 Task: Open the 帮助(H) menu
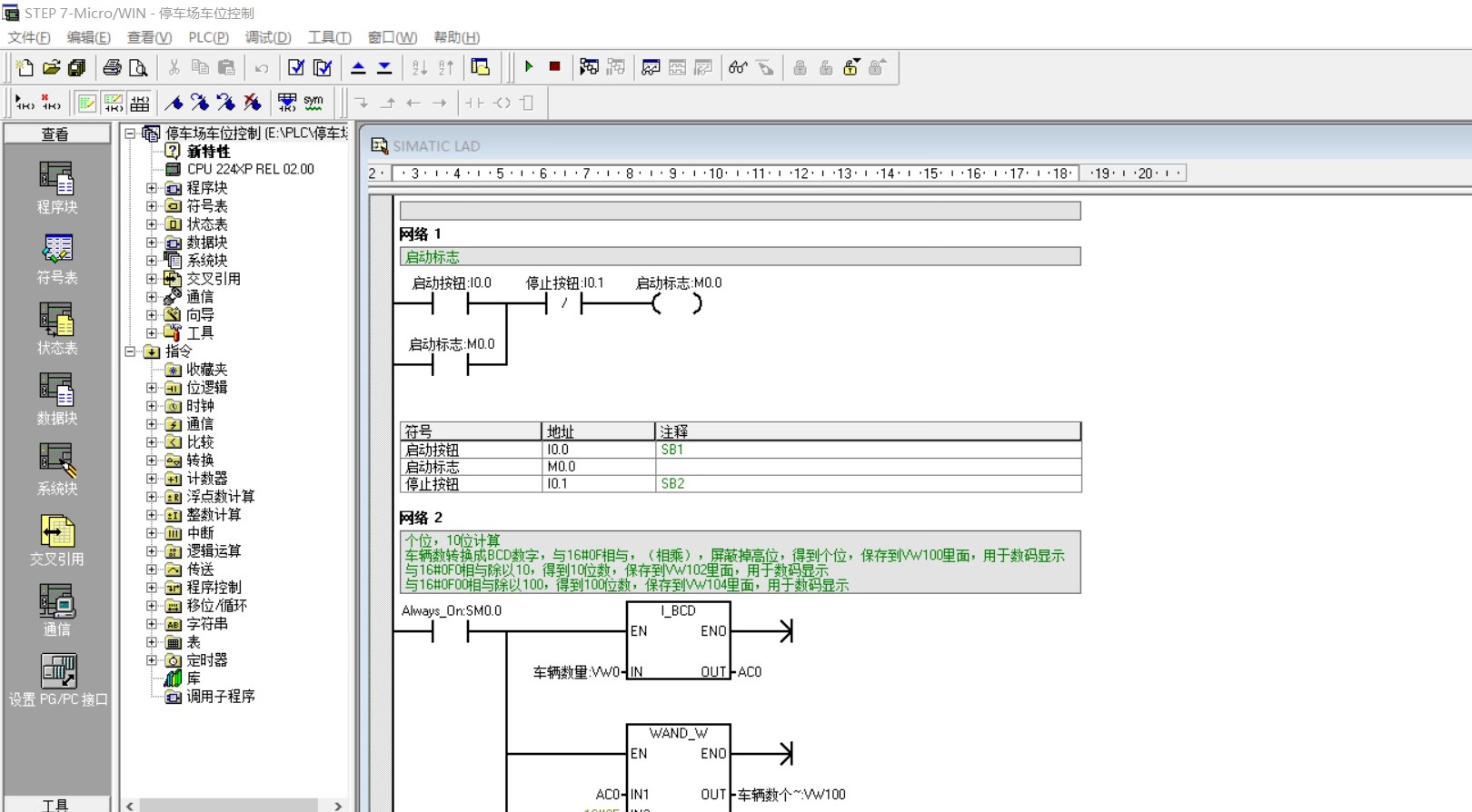(456, 37)
